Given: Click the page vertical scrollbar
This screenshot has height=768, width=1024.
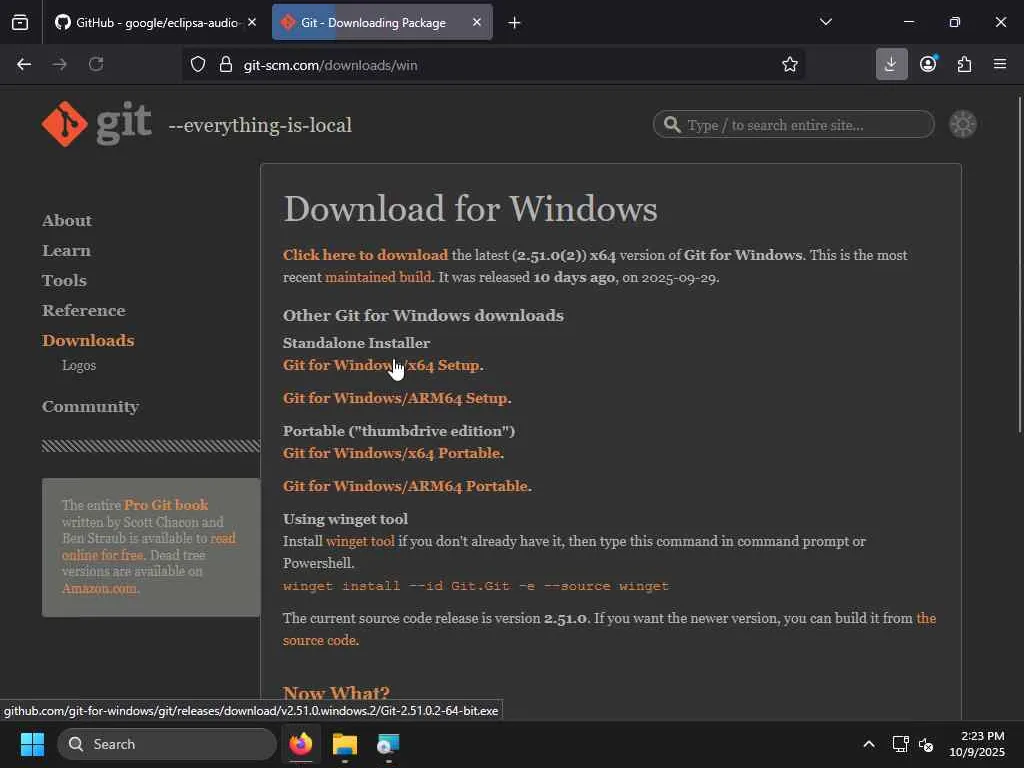Looking at the screenshot, I should pyautogui.click(x=1019, y=264).
